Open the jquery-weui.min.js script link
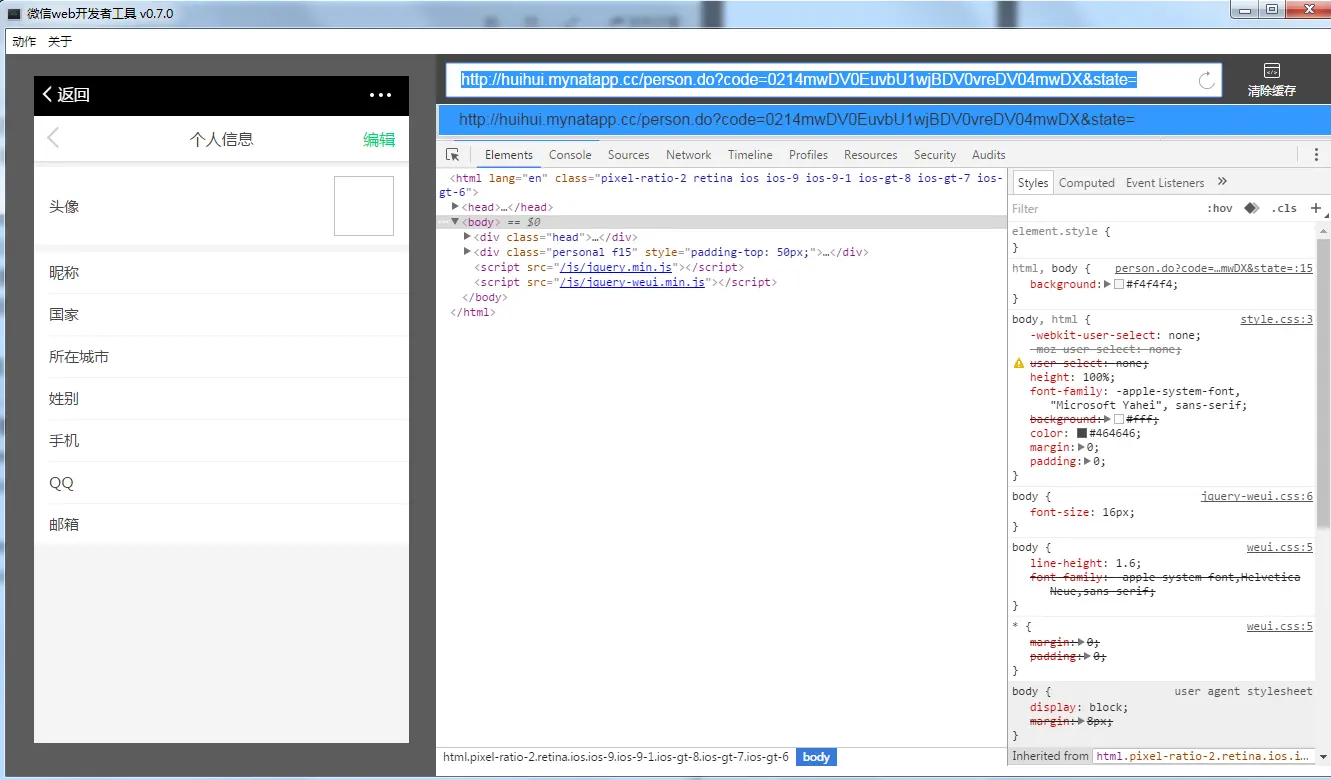 point(632,282)
